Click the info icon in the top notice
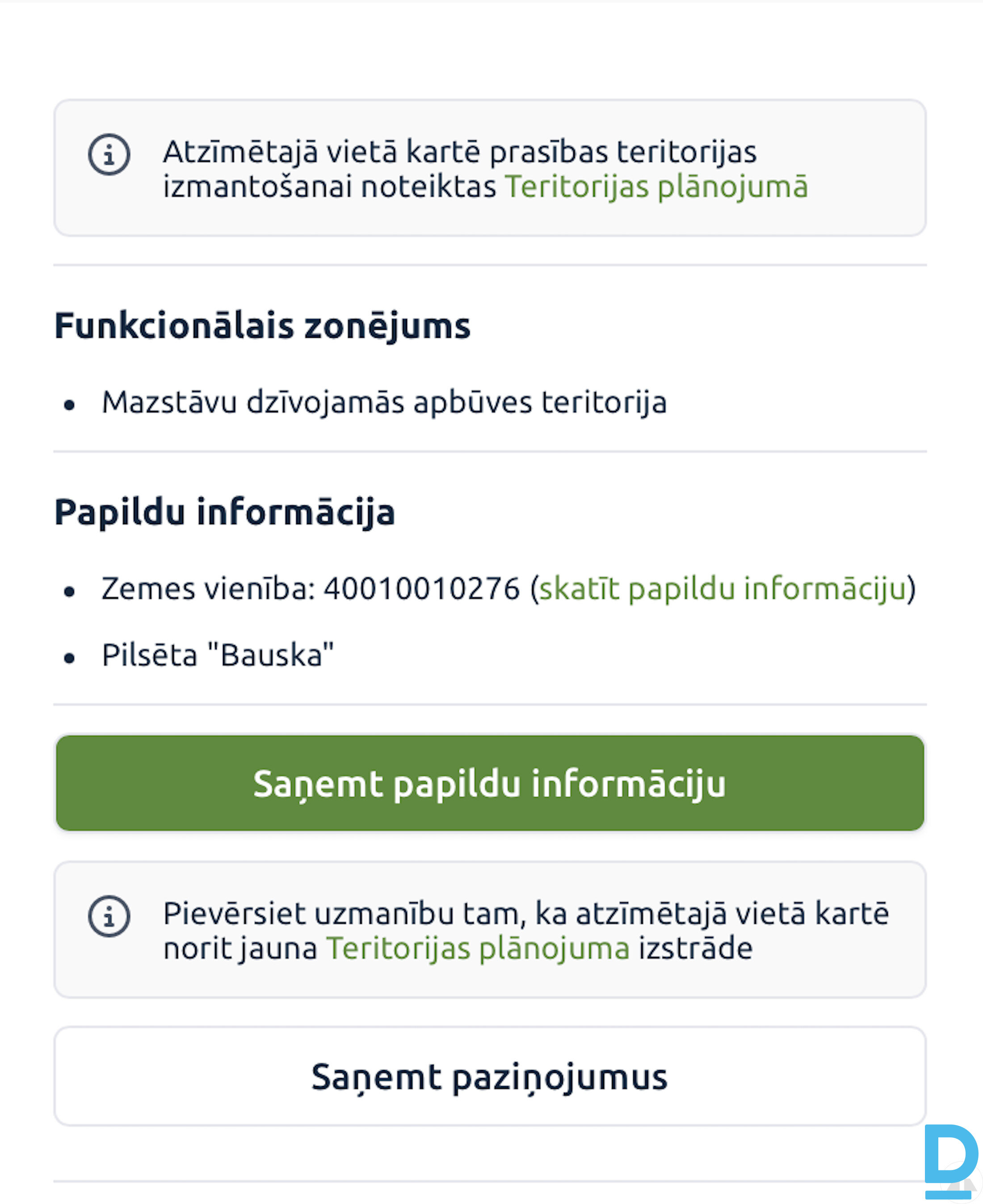 point(109,154)
